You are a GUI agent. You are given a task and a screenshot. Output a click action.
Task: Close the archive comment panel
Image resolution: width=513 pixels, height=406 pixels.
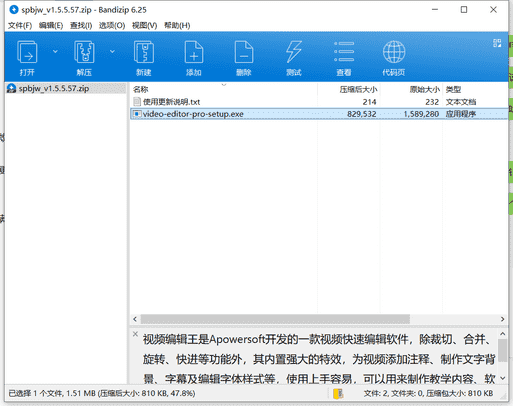135,334
